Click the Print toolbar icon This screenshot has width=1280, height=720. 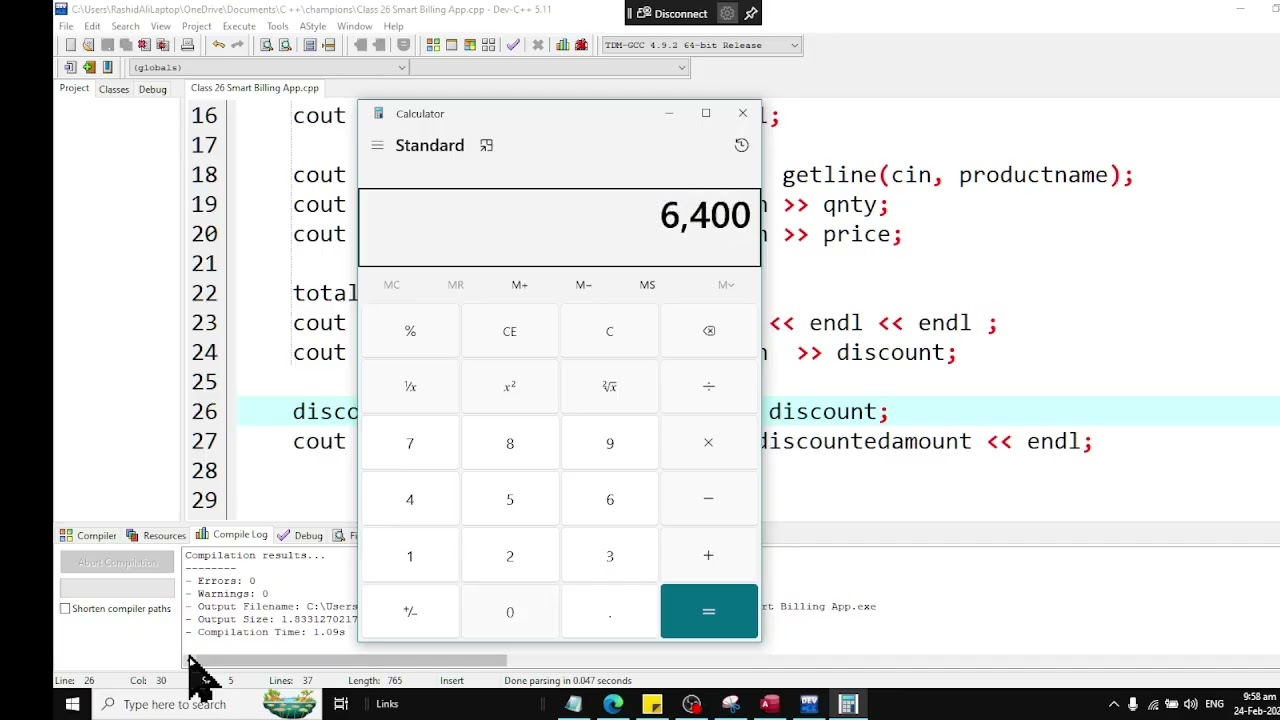point(187,45)
